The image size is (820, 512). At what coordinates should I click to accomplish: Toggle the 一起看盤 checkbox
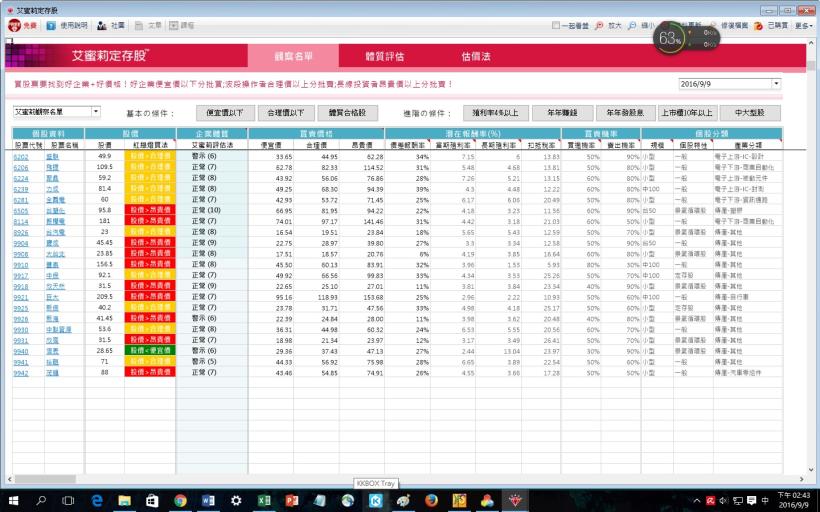coord(555,25)
